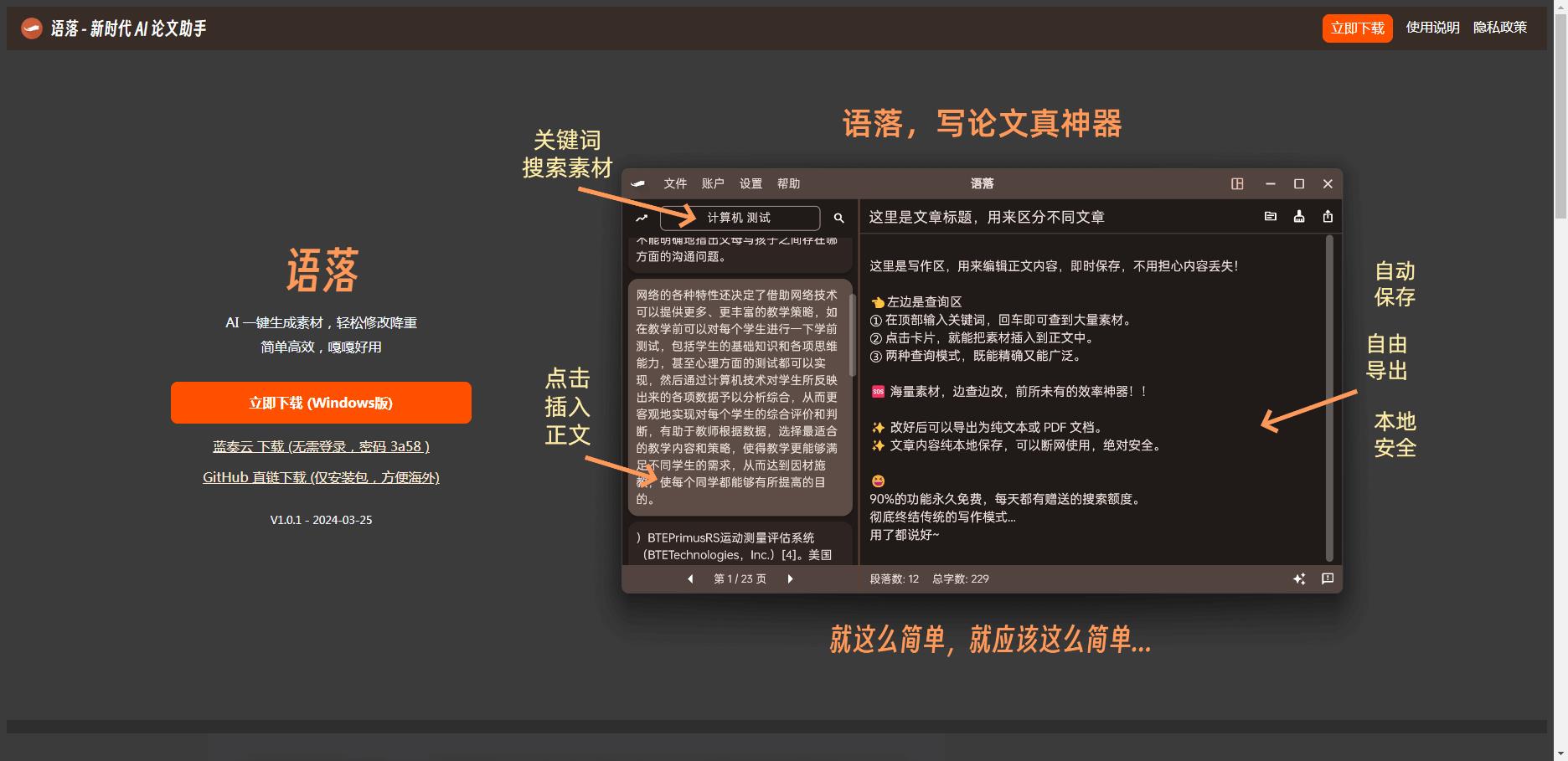Toggle to the next page with the right arrow
This screenshot has height=761, width=1568.
click(789, 578)
